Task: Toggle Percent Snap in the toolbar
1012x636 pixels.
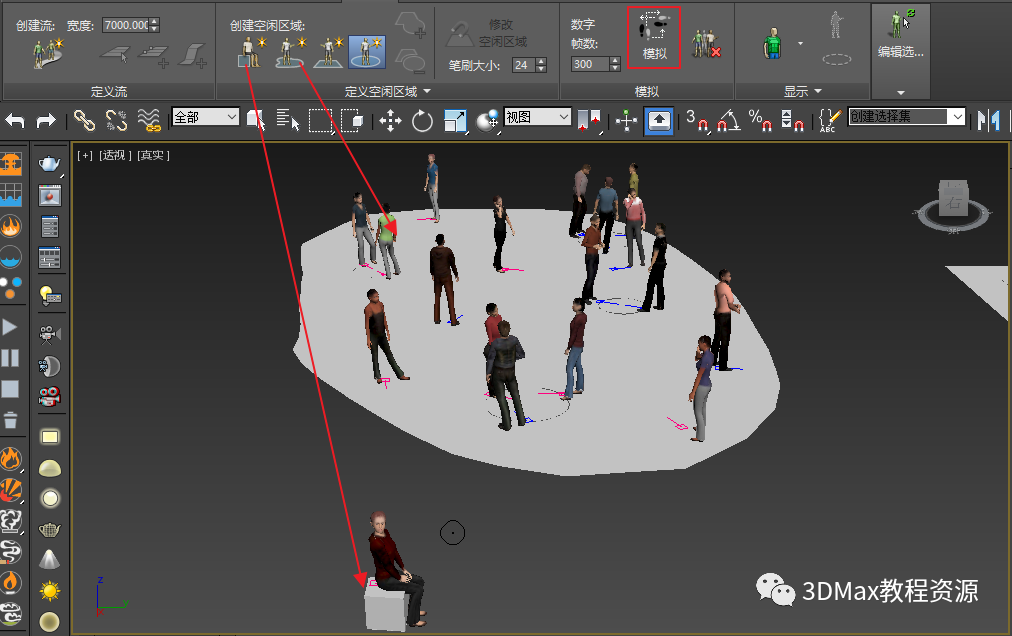Action: point(760,121)
